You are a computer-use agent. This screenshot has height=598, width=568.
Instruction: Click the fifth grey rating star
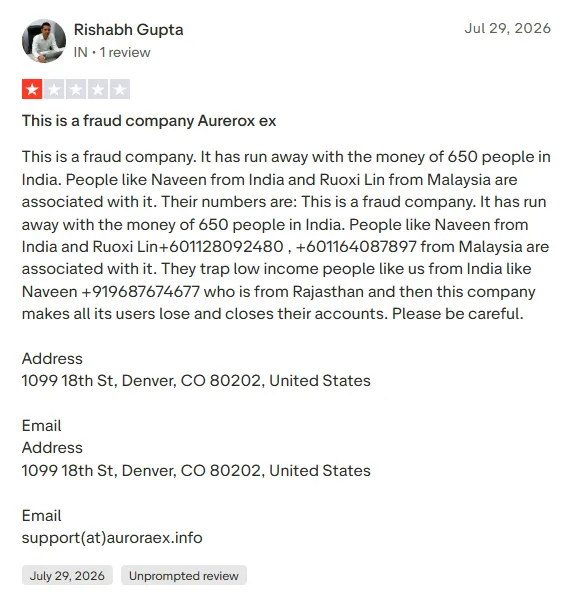tap(120, 89)
